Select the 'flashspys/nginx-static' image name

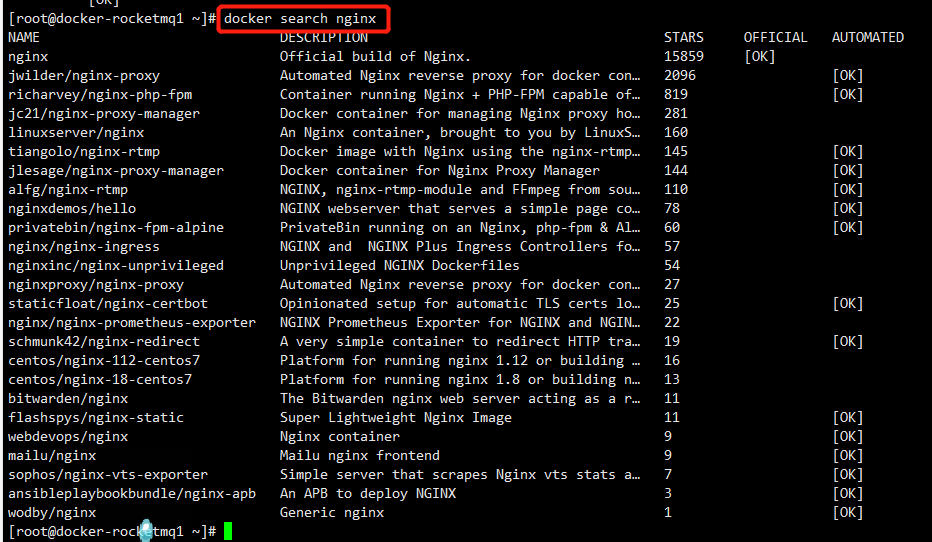pyautogui.click(x=96, y=418)
